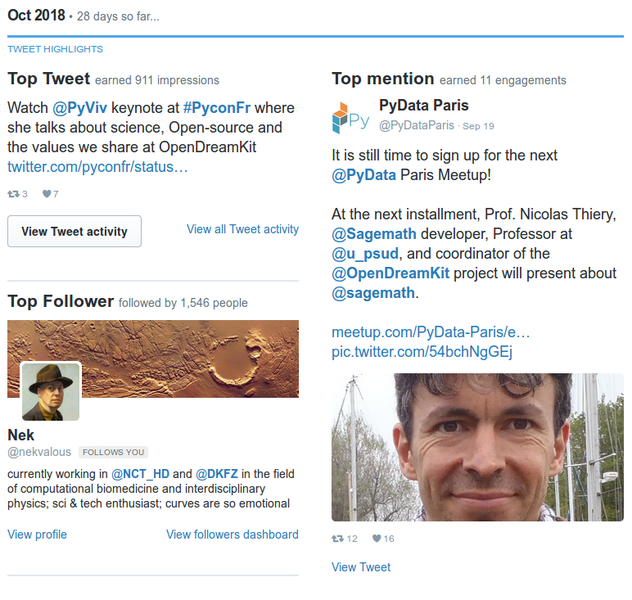Open the meetup.com/PyData-Paris event link
Viewport: 632px width, 600px height.
pyautogui.click(x=431, y=332)
